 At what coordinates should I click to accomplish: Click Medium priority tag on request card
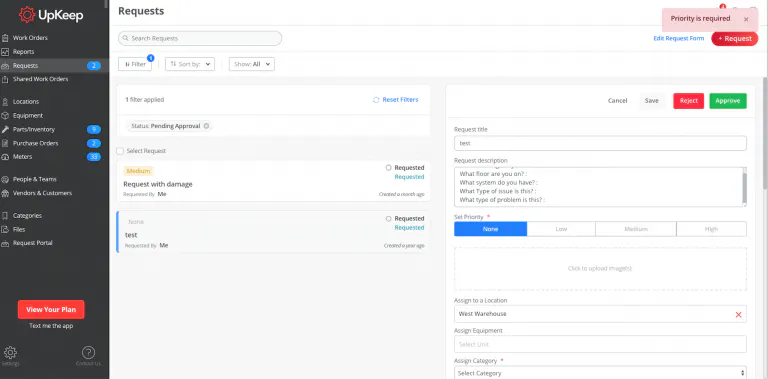(x=138, y=171)
